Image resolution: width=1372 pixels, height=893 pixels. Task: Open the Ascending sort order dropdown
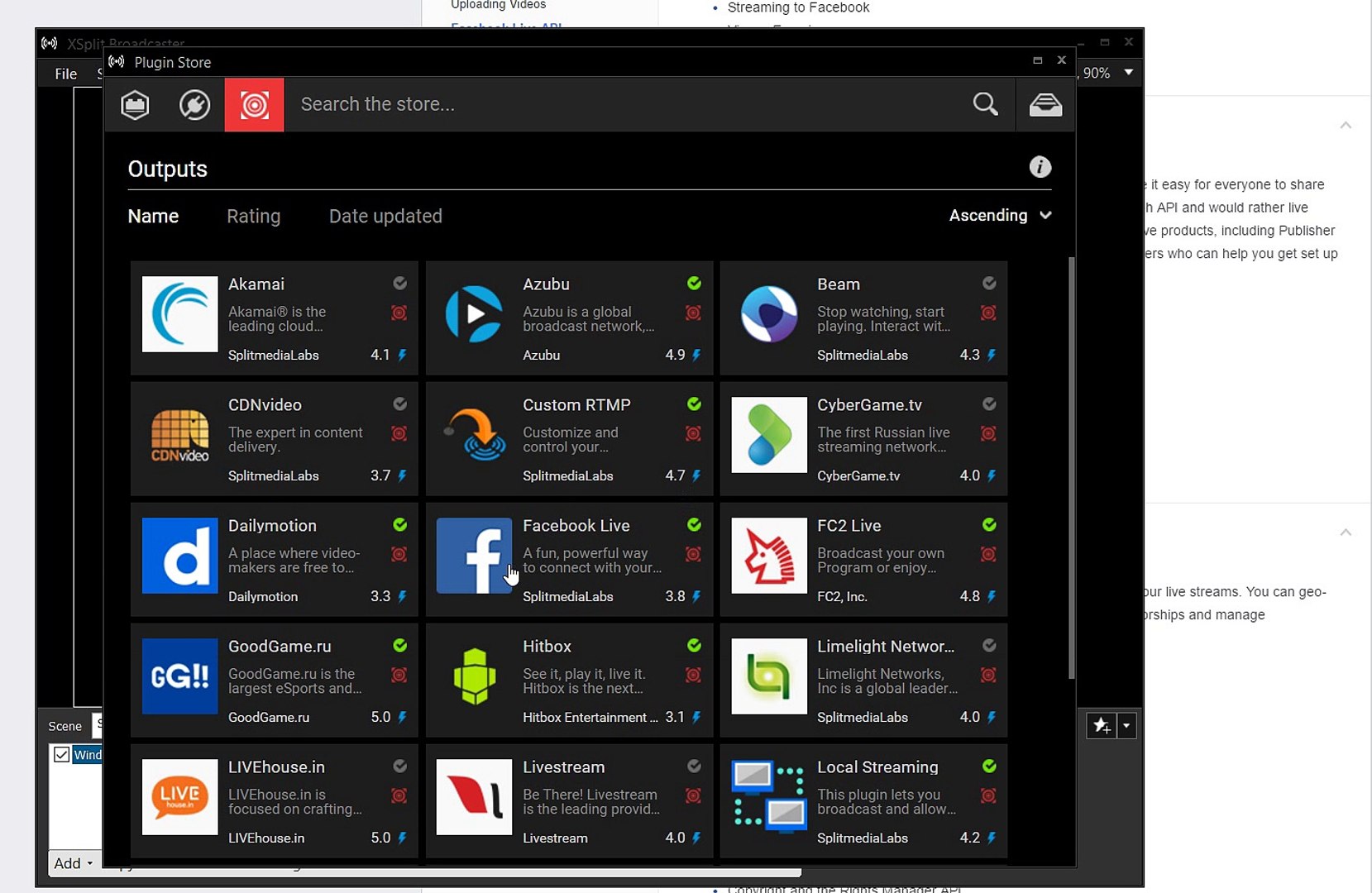(1001, 215)
